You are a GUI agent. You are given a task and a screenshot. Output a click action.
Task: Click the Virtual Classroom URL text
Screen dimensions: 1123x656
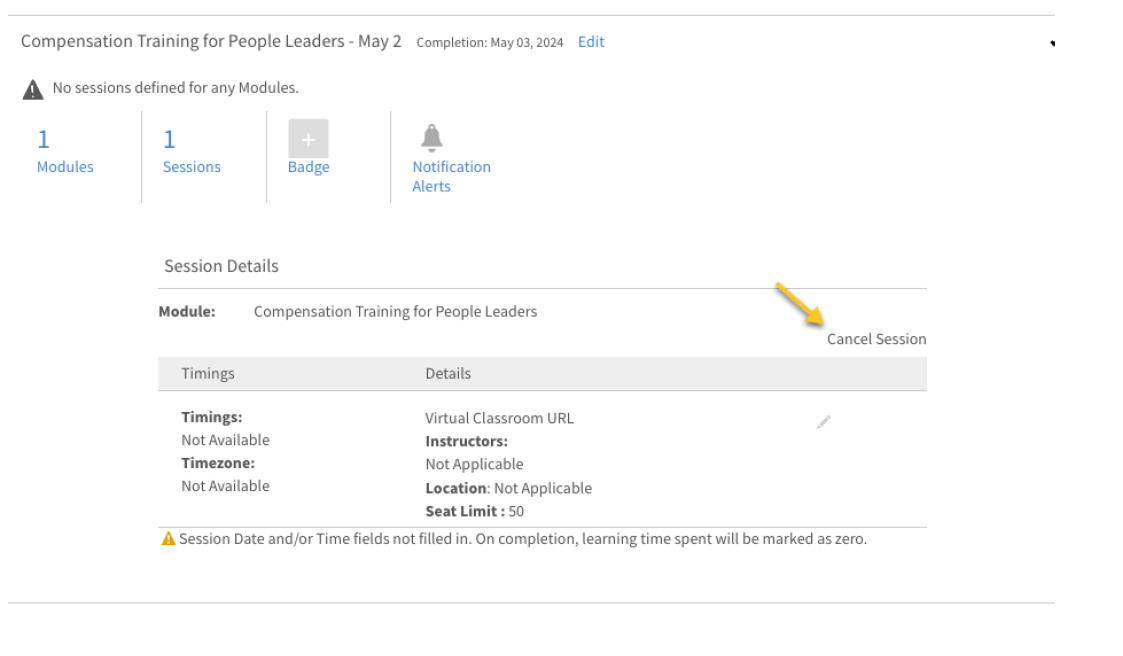pos(499,418)
